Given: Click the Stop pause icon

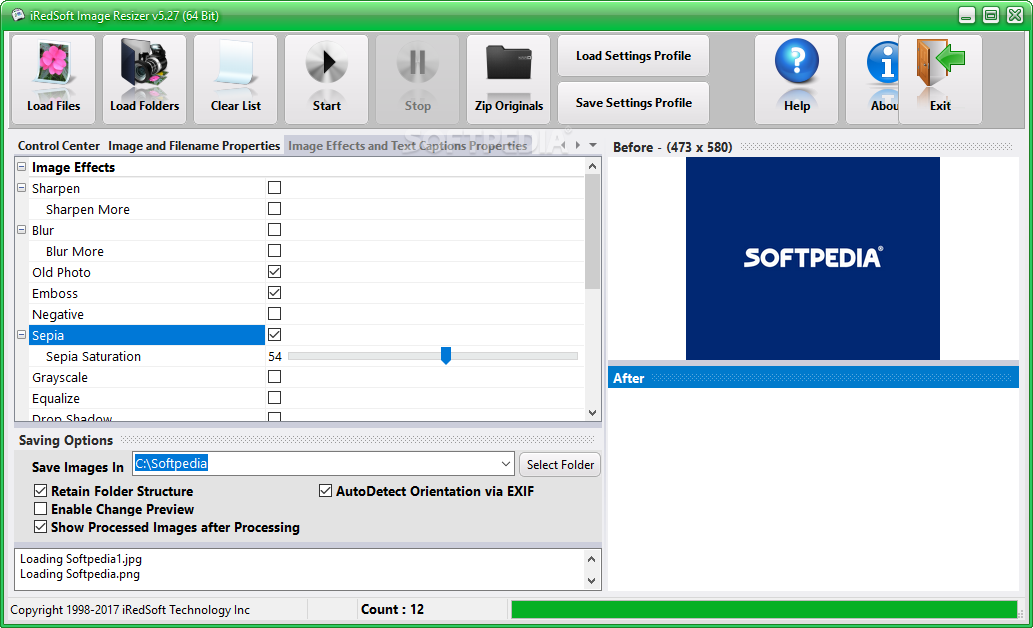Looking at the screenshot, I should 417,64.
